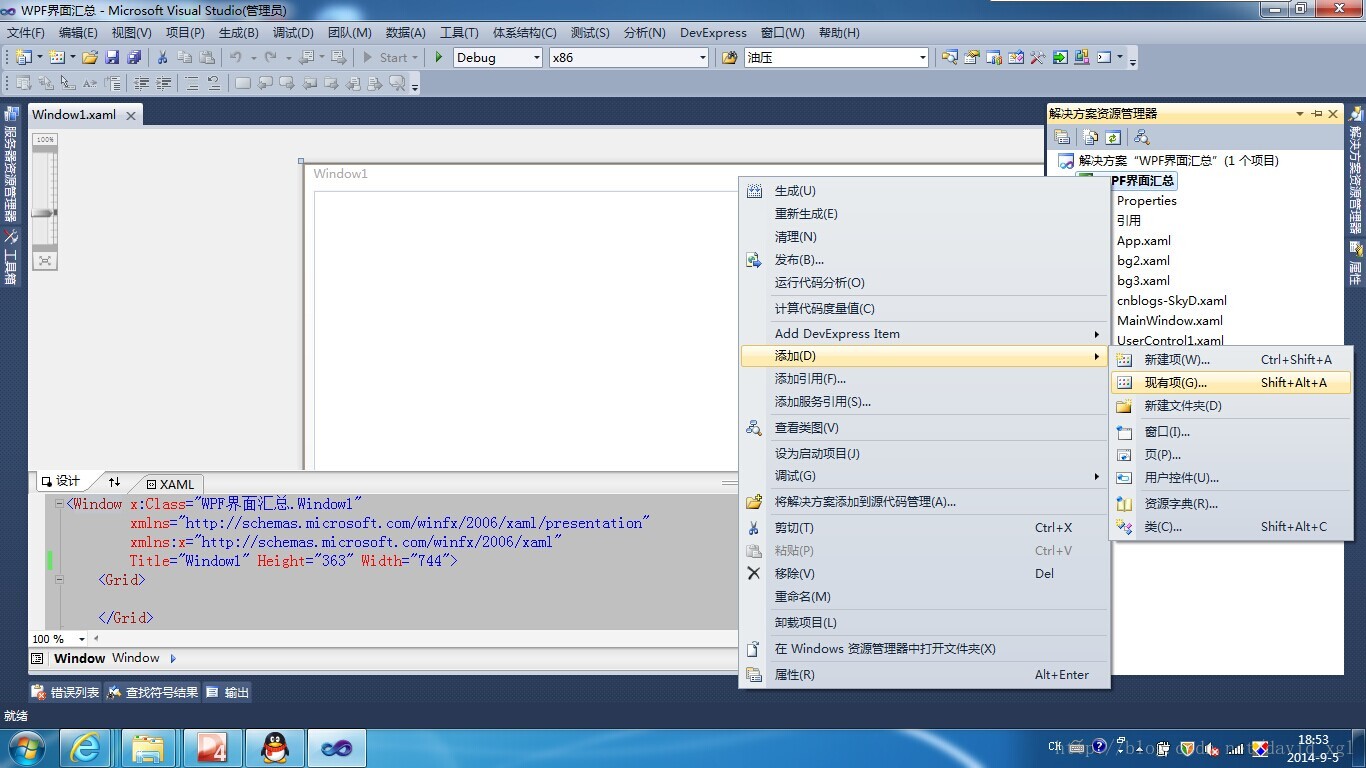Image resolution: width=1366 pixels, height=768 pixels.
Task: Click the Comment Out Lines toolbar icon
Action: (192, 83)
